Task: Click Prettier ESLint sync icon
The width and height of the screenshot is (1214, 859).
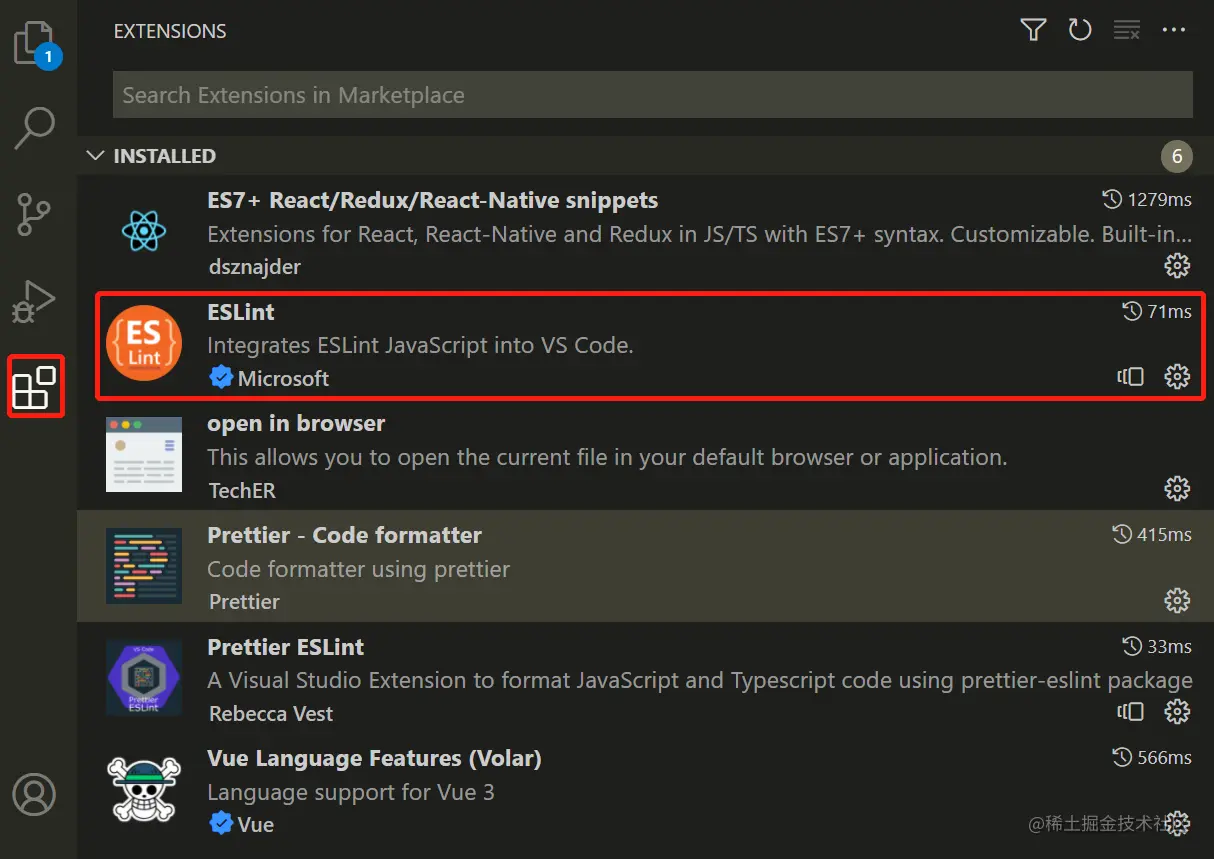Action: click(x=1131, y=712)
